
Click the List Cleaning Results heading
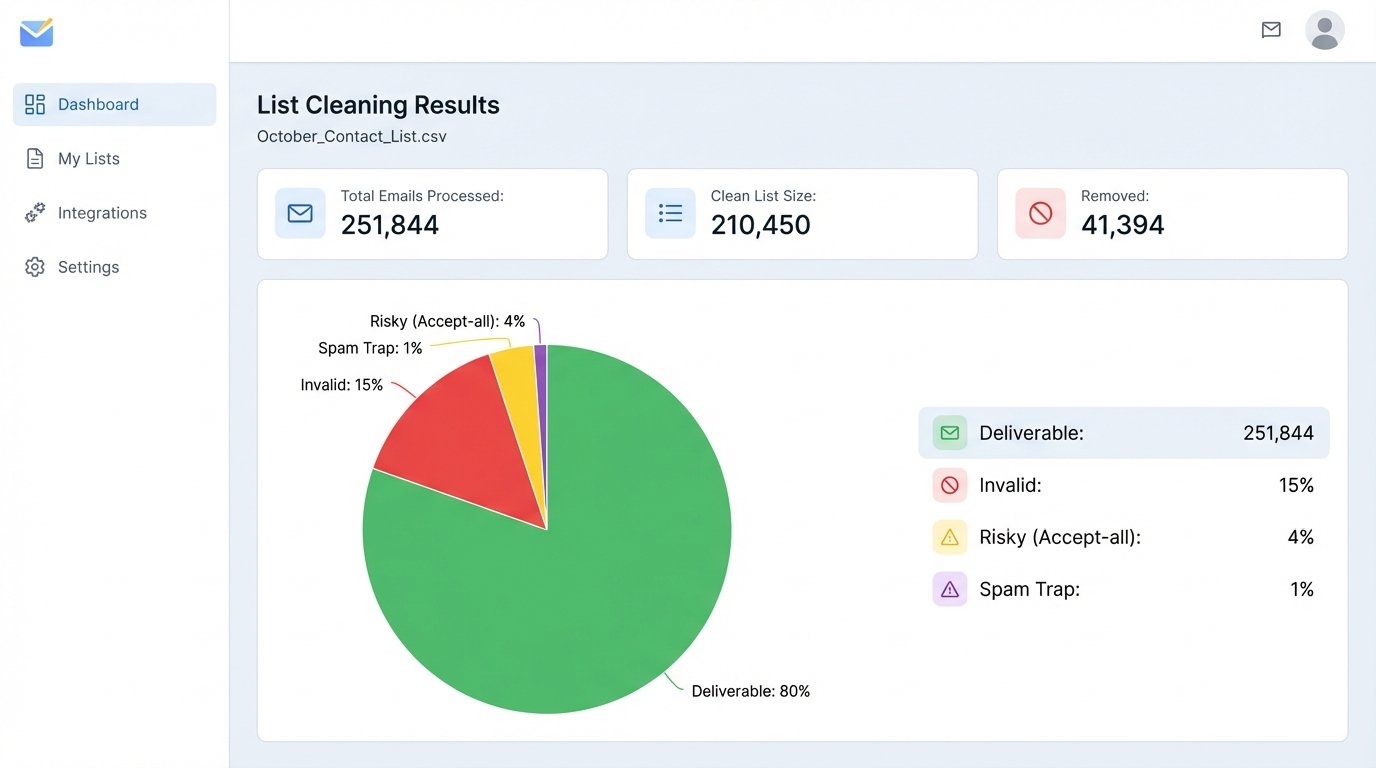378,105
